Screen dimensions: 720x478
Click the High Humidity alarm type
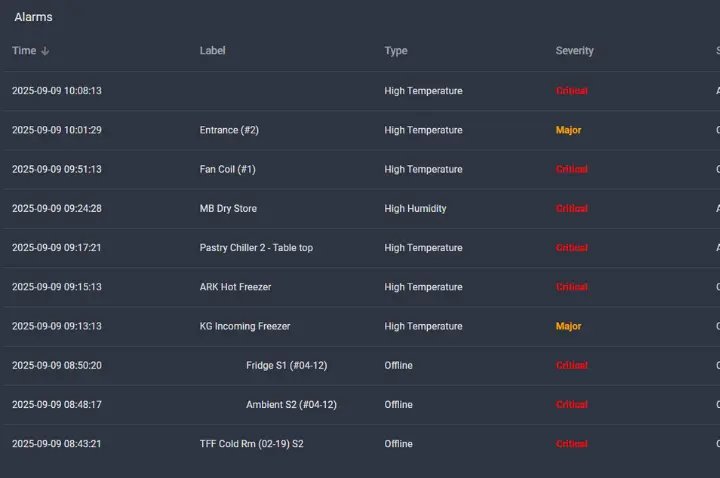click(415, 209)
